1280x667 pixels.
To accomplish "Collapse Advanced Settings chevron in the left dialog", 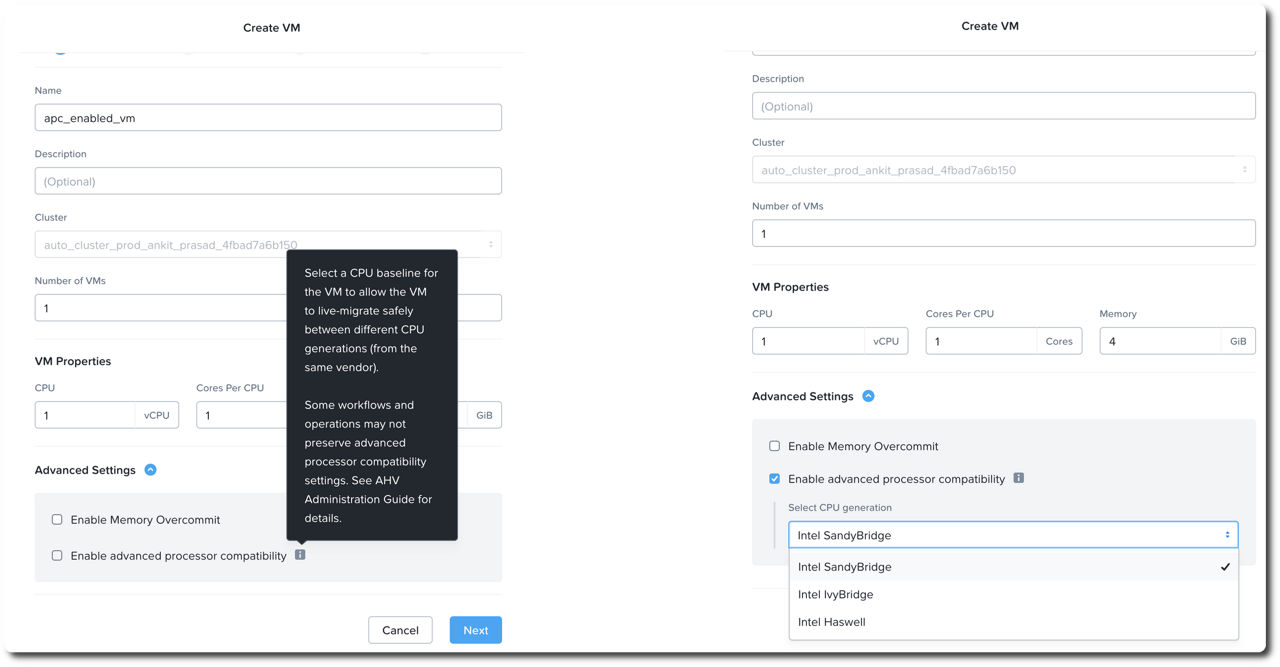I will (x=150, y=470).
